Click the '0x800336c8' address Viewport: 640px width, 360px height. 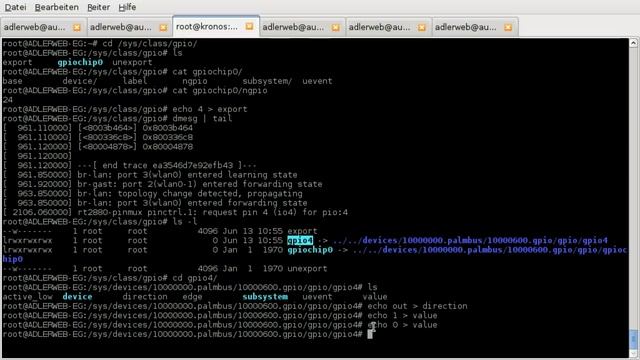pyautogui.click(x=167, y=138)
